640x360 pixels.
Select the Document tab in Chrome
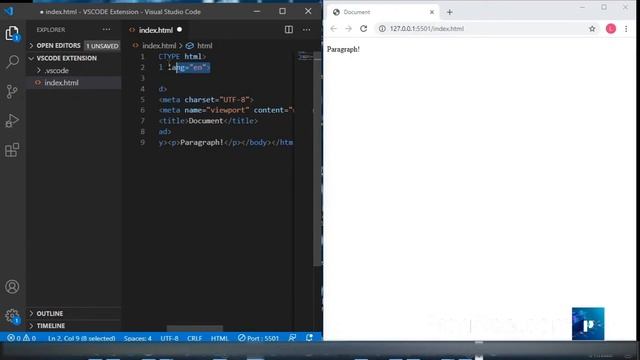(x=382, y=12)
